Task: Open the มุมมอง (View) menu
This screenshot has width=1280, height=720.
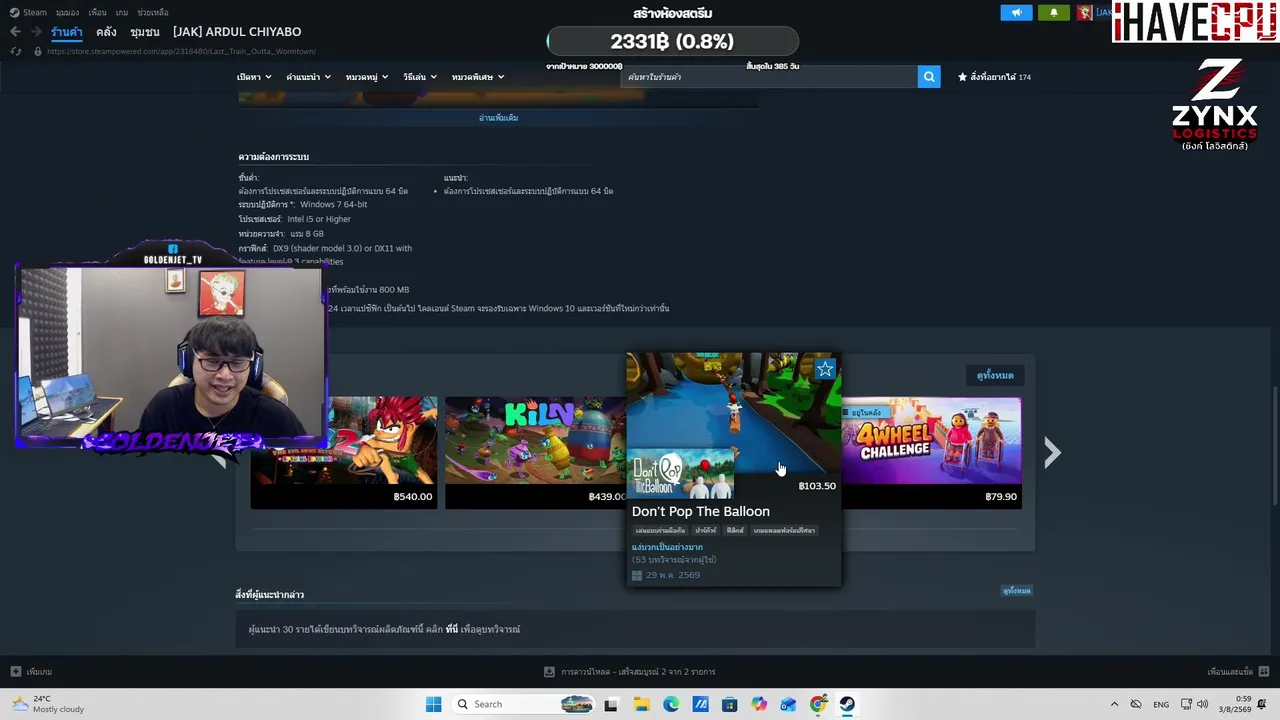Action: [x=67, y=12]
